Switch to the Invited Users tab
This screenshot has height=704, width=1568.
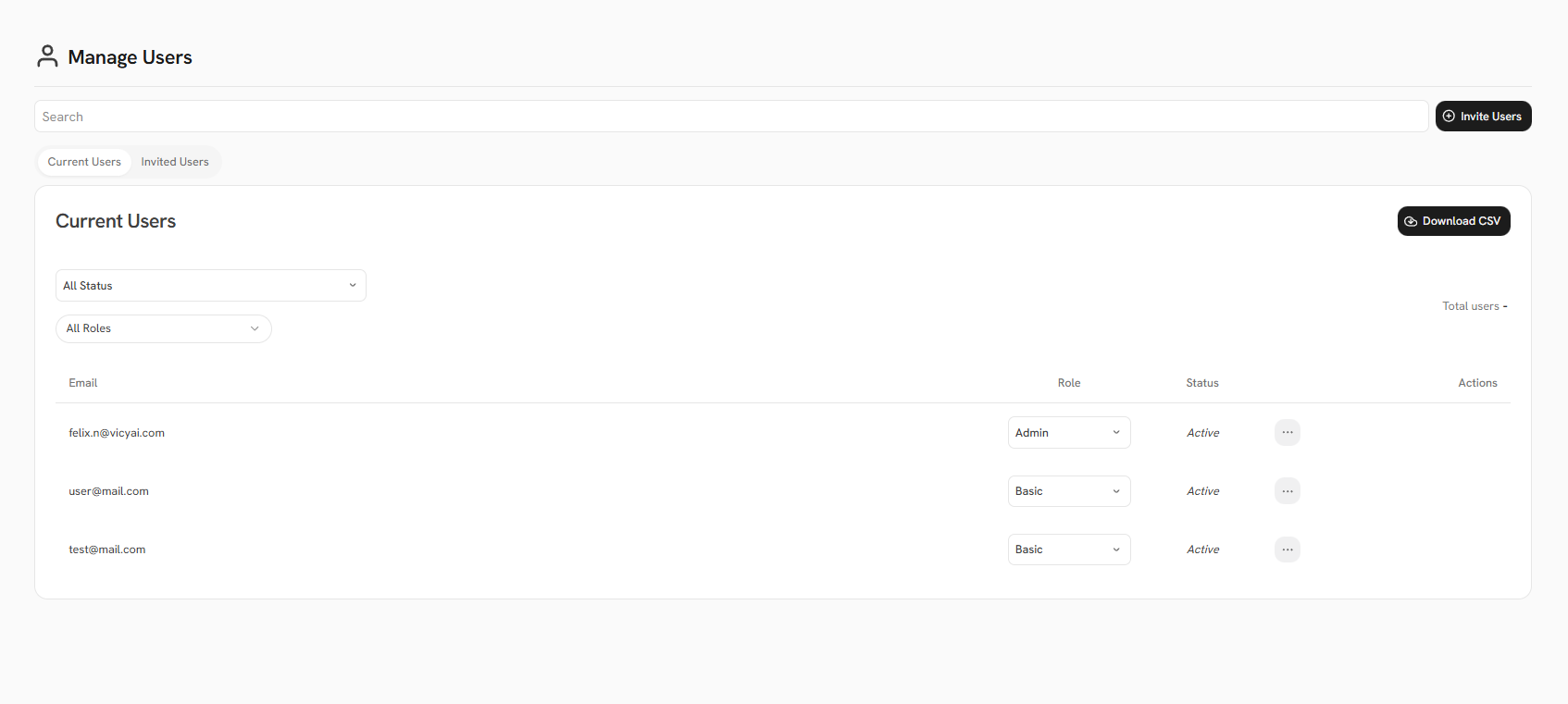[x=175, y=162]
